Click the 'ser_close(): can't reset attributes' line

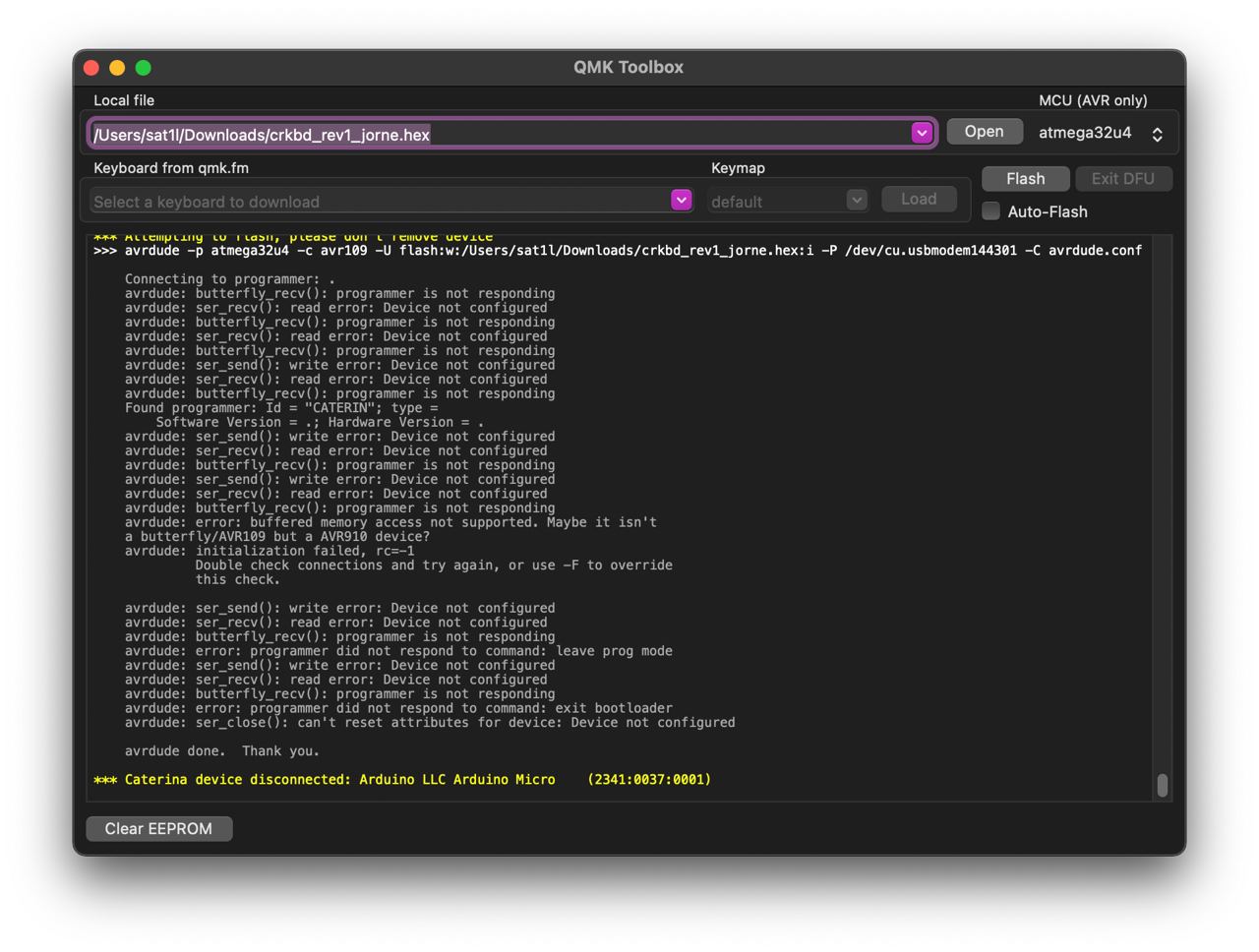coord(430,723)
